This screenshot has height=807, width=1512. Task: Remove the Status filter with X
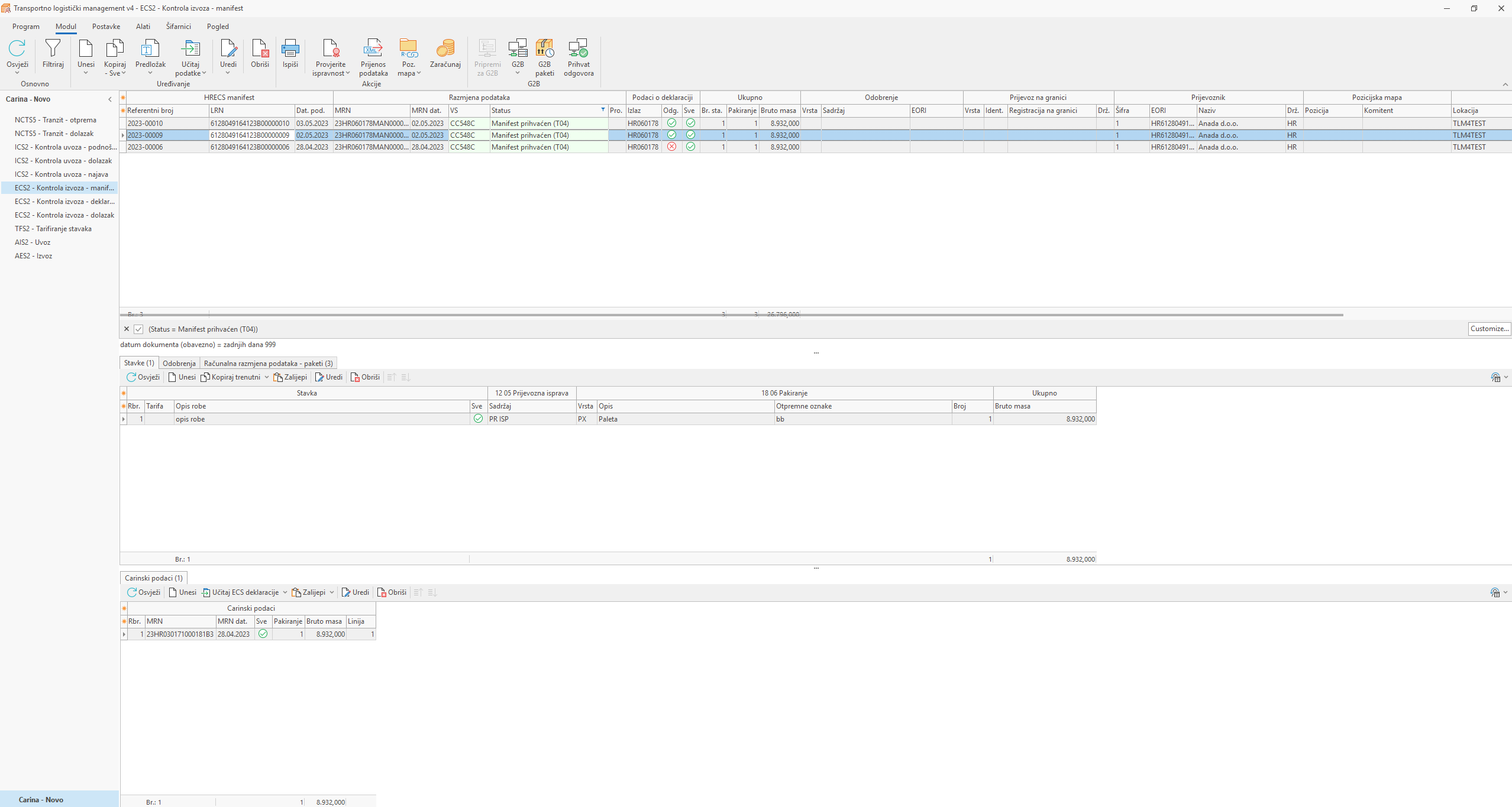pos(126,329)
